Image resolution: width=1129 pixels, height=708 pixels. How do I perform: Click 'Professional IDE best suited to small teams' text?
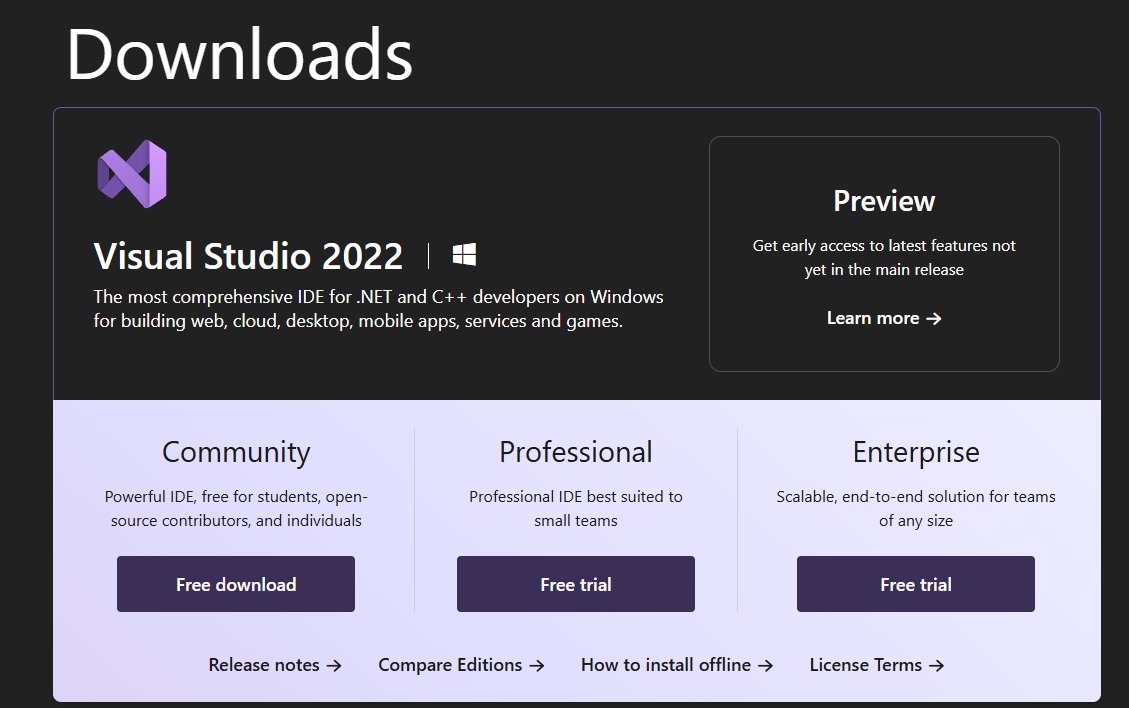(x=575, y=508)
